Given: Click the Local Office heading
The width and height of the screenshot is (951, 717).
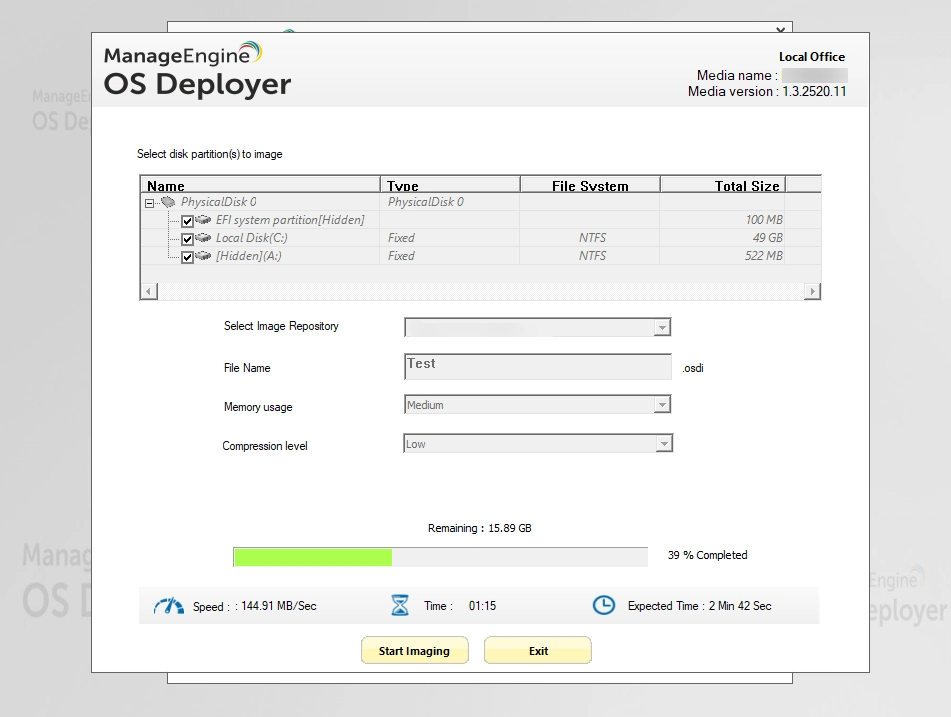Looking at the screenshot, I should click(812, 57).
